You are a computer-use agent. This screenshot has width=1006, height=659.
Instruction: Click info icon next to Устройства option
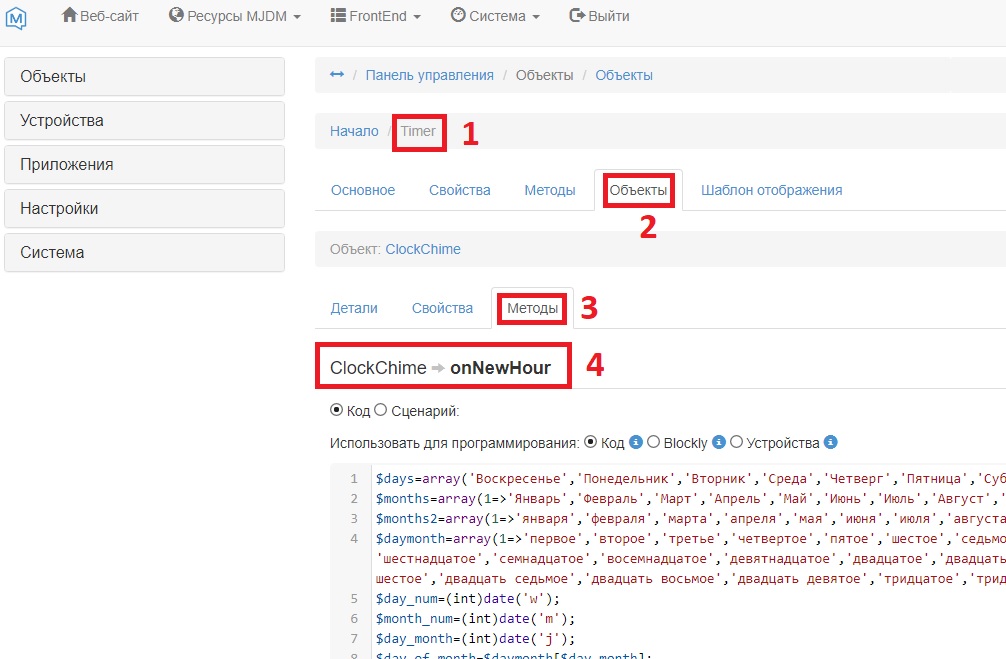[830, 442]
